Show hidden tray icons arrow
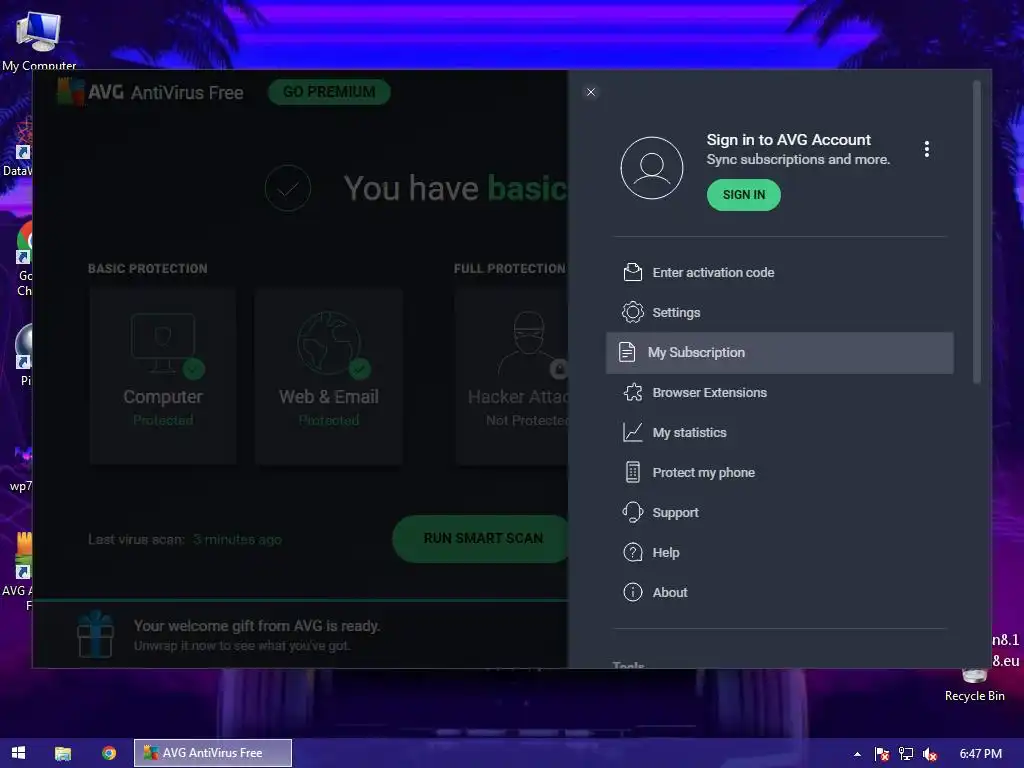Image resolution: width=1024 pixels, height=768 pixels. point(857,754)
